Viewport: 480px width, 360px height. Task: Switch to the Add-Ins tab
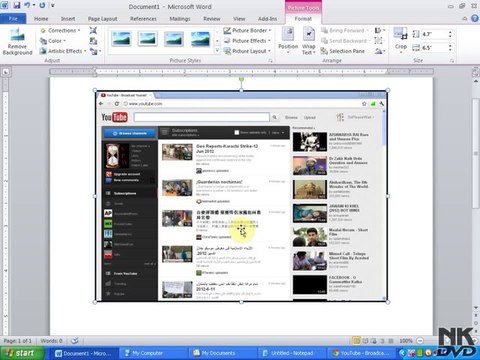(x=267, y=19)
